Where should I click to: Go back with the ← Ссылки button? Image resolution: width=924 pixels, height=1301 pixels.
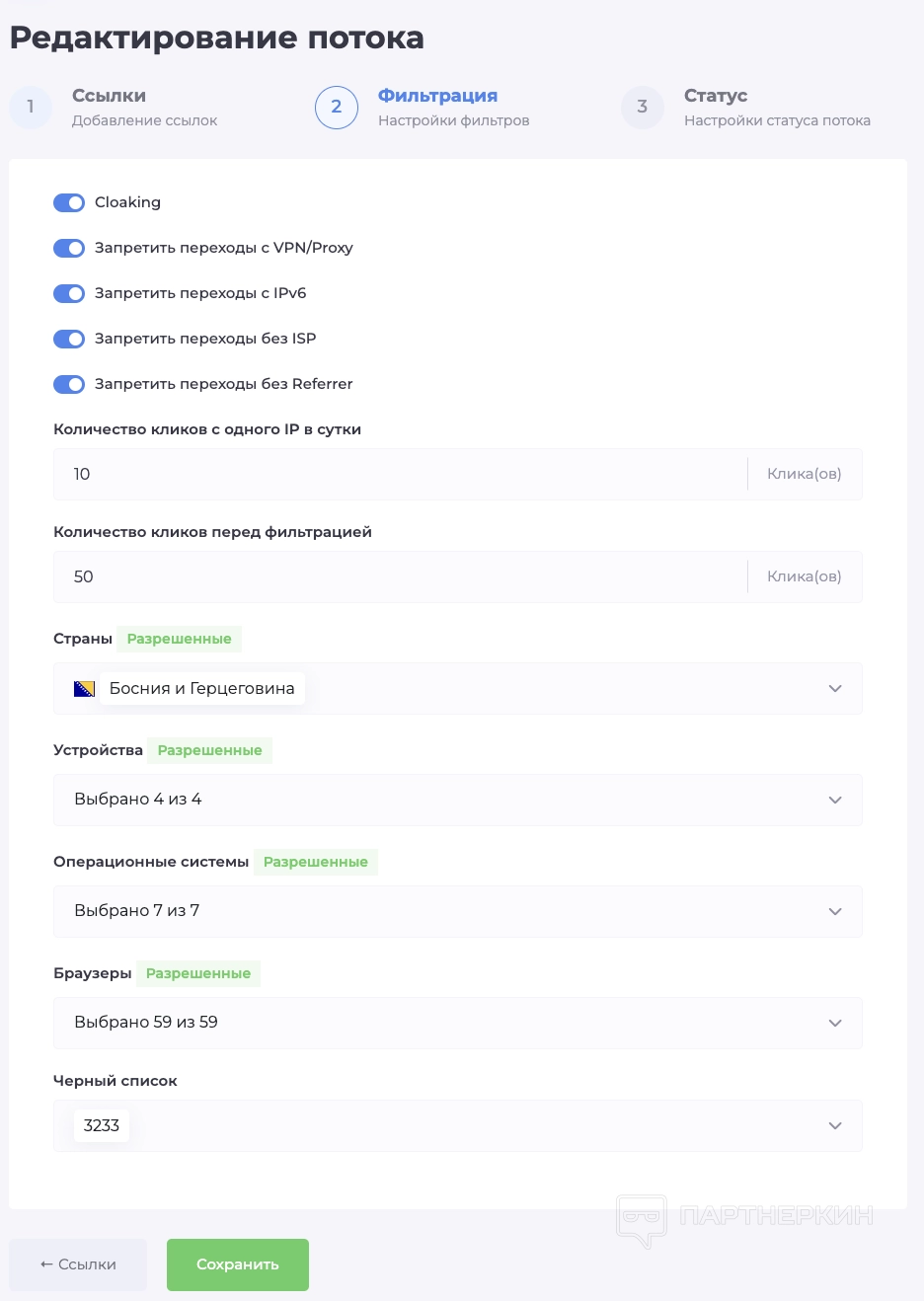[x=78, y=1264]
